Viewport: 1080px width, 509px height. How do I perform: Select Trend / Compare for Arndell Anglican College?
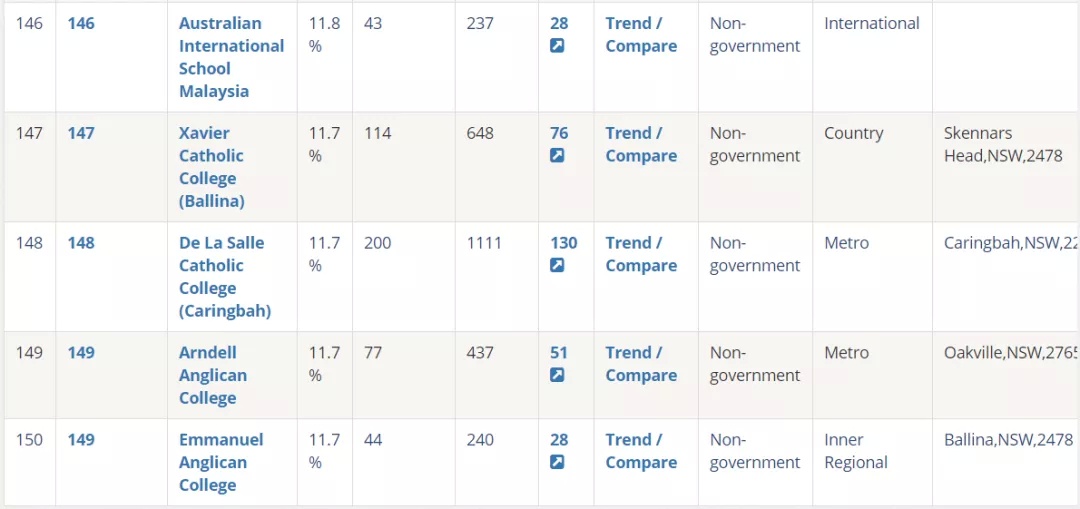point(641,364)
